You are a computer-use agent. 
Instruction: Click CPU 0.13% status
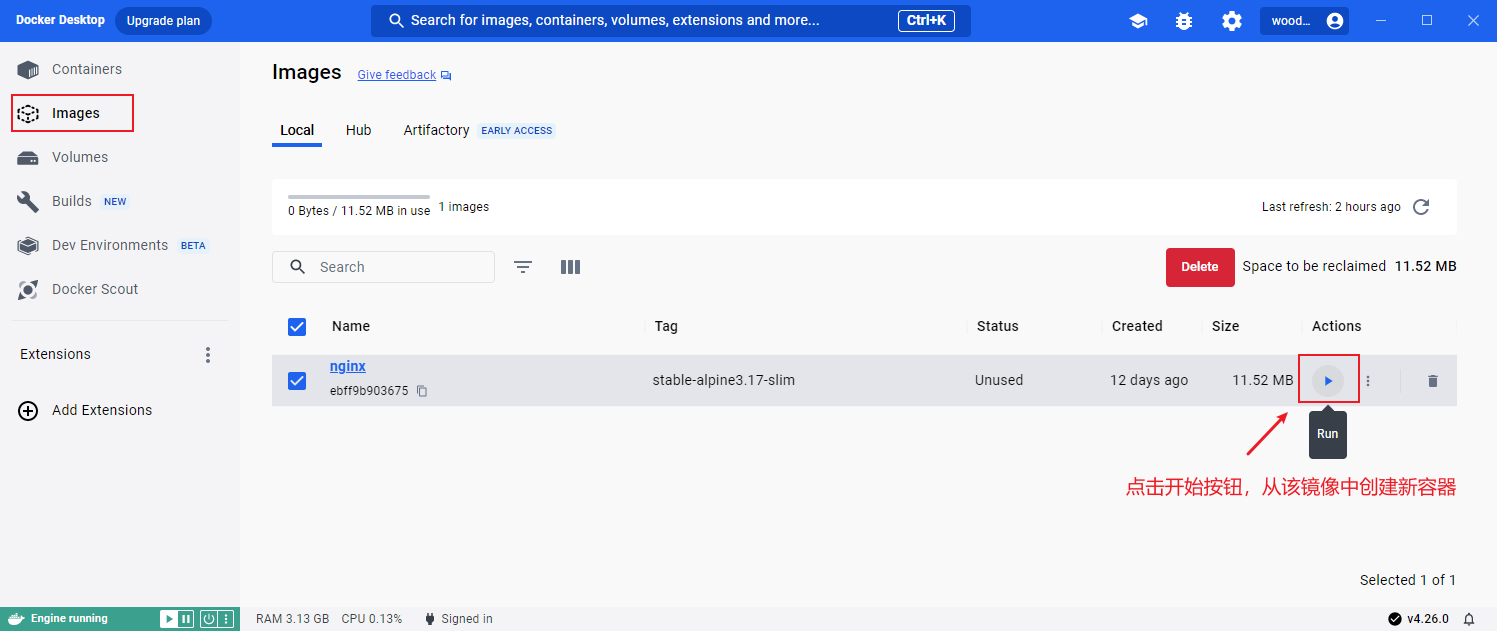click(372, 619)
